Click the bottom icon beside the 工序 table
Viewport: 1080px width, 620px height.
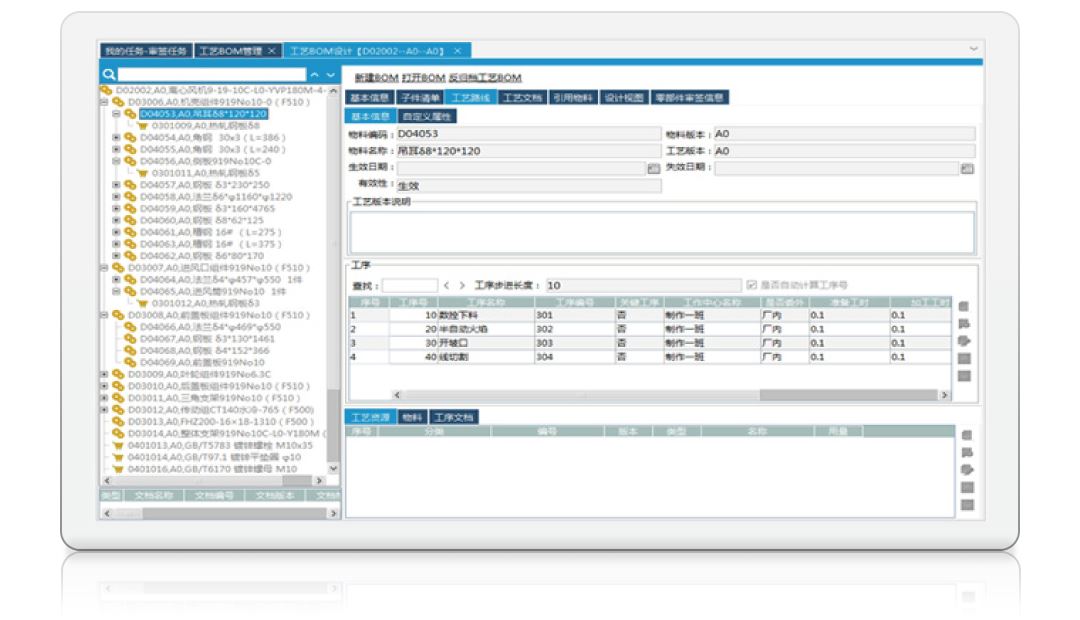pos(964,376)
